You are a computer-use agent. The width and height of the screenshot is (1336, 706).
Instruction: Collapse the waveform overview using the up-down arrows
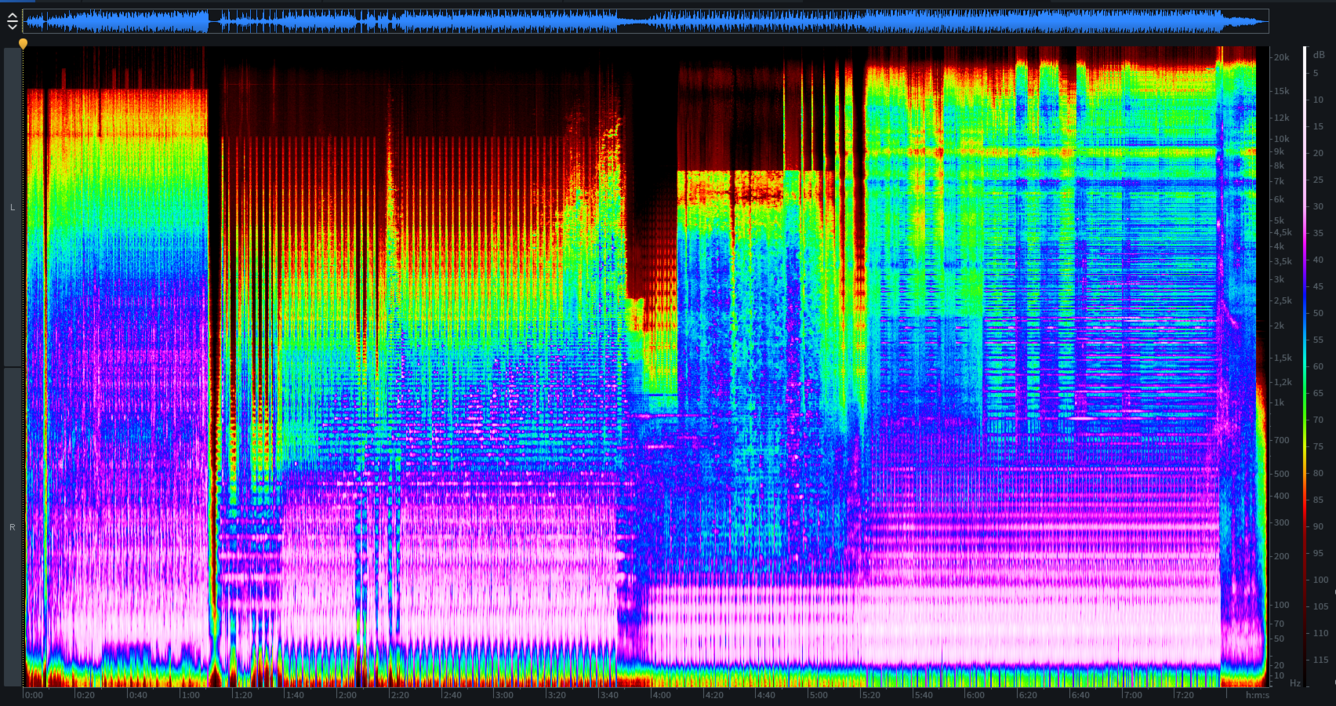pyautogui.click(x=12, y=21)
